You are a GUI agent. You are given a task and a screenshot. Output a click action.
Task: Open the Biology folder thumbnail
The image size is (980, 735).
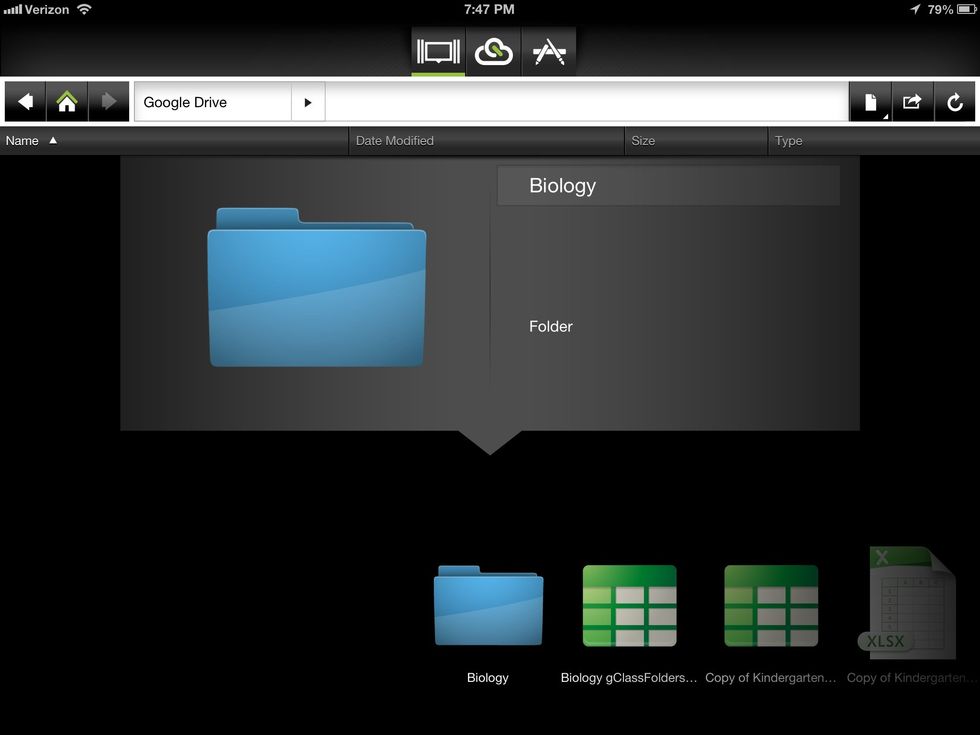(488, 606)
